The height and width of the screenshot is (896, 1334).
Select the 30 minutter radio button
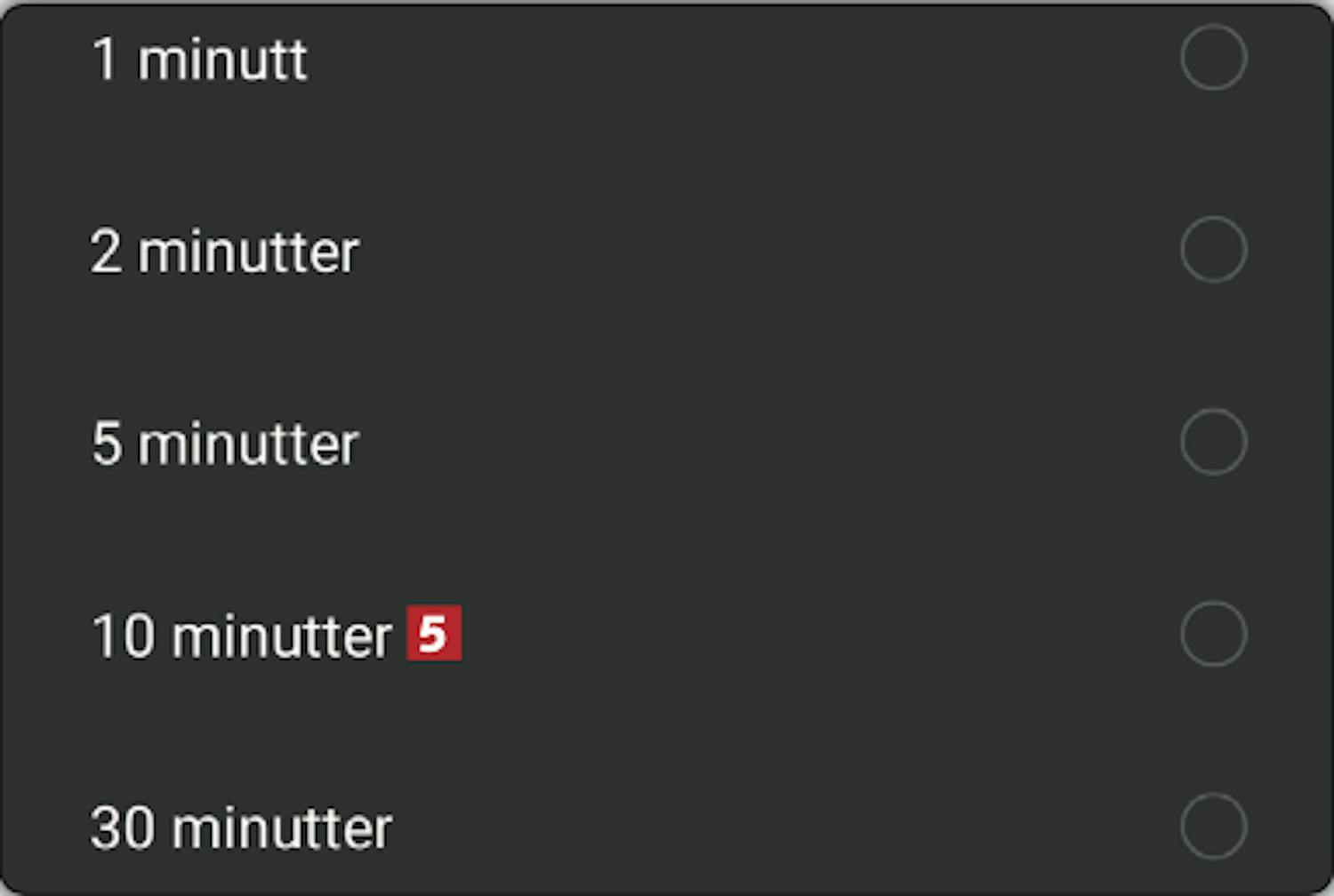(1214, 826)
